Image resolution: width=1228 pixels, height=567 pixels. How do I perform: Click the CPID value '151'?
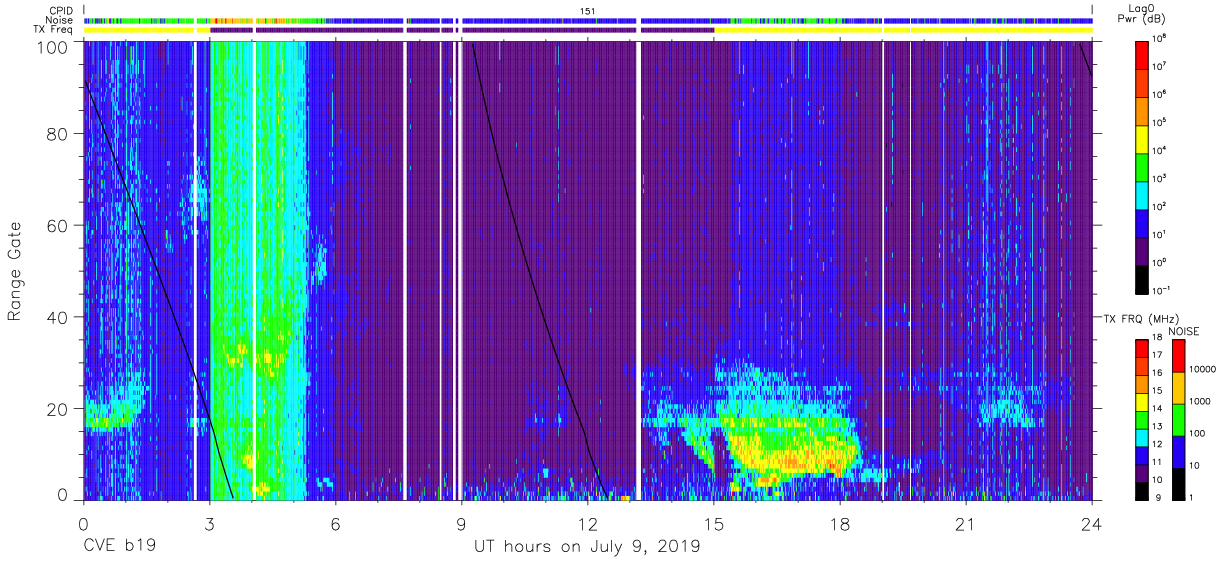[587, 10]
